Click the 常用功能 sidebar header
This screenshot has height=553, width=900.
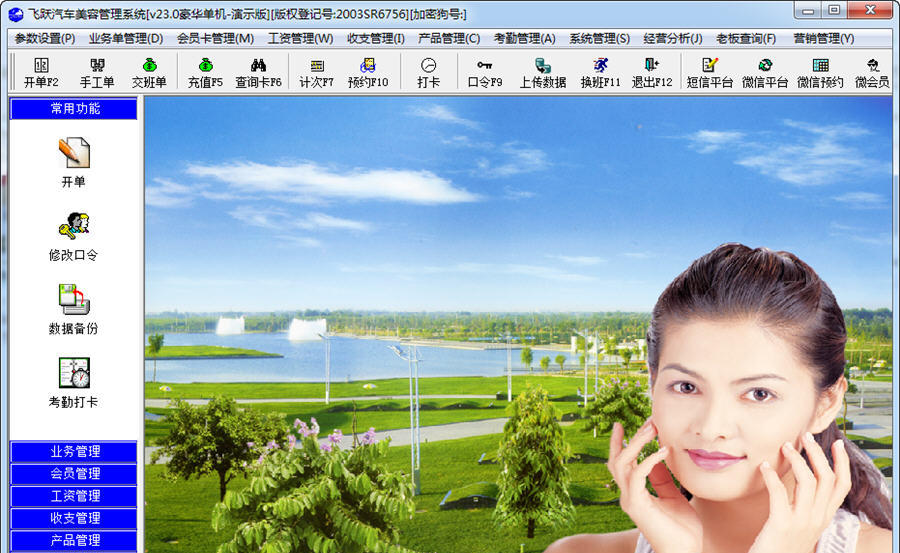click(73, 109)
